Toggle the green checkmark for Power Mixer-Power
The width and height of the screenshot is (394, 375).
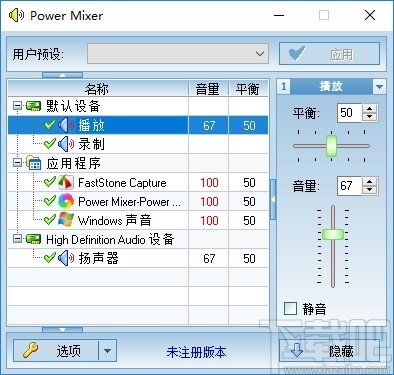pyautogui.click(x=49, y=201)
